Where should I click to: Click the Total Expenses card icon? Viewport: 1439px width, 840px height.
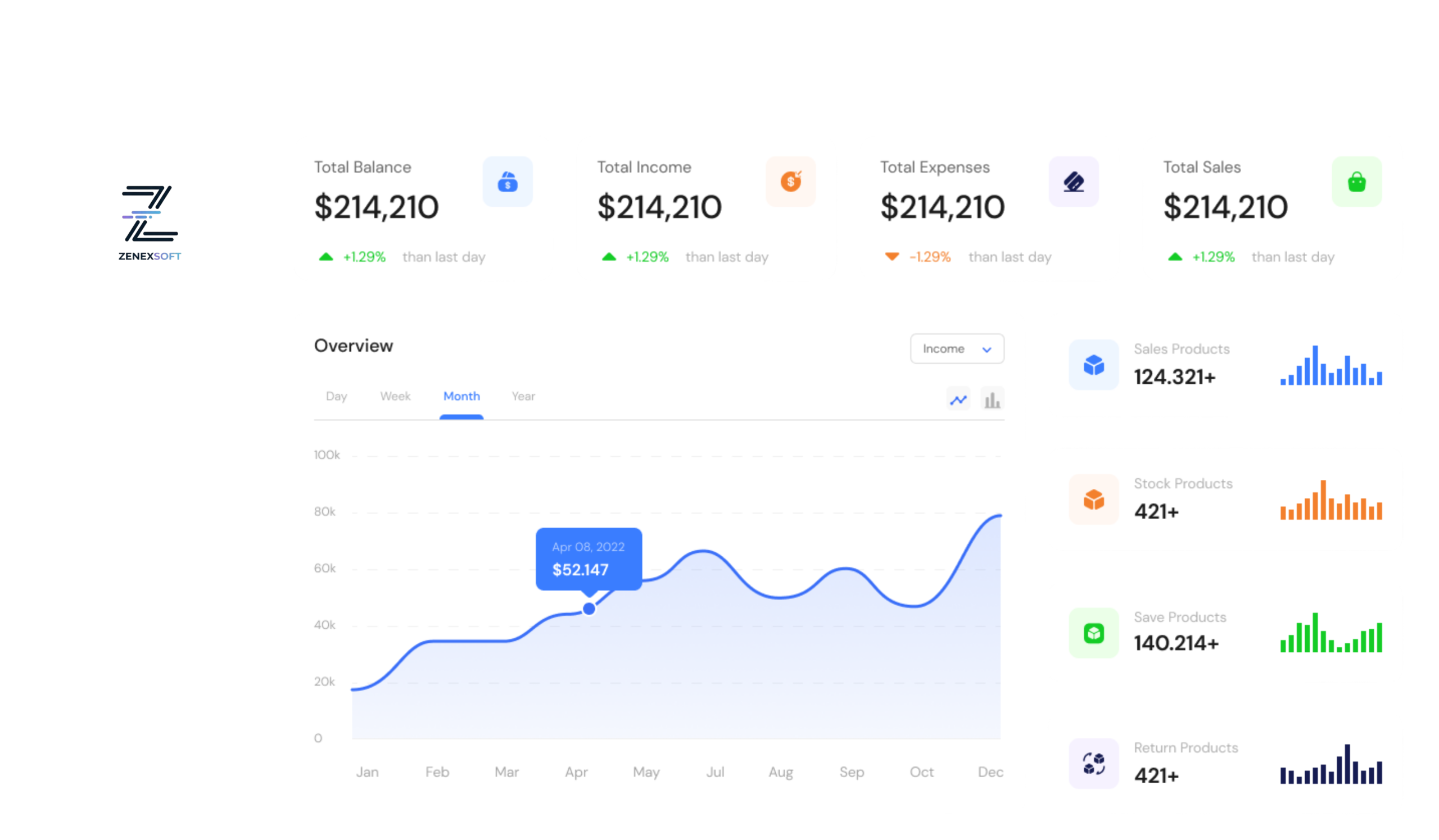pos(1073,181)
